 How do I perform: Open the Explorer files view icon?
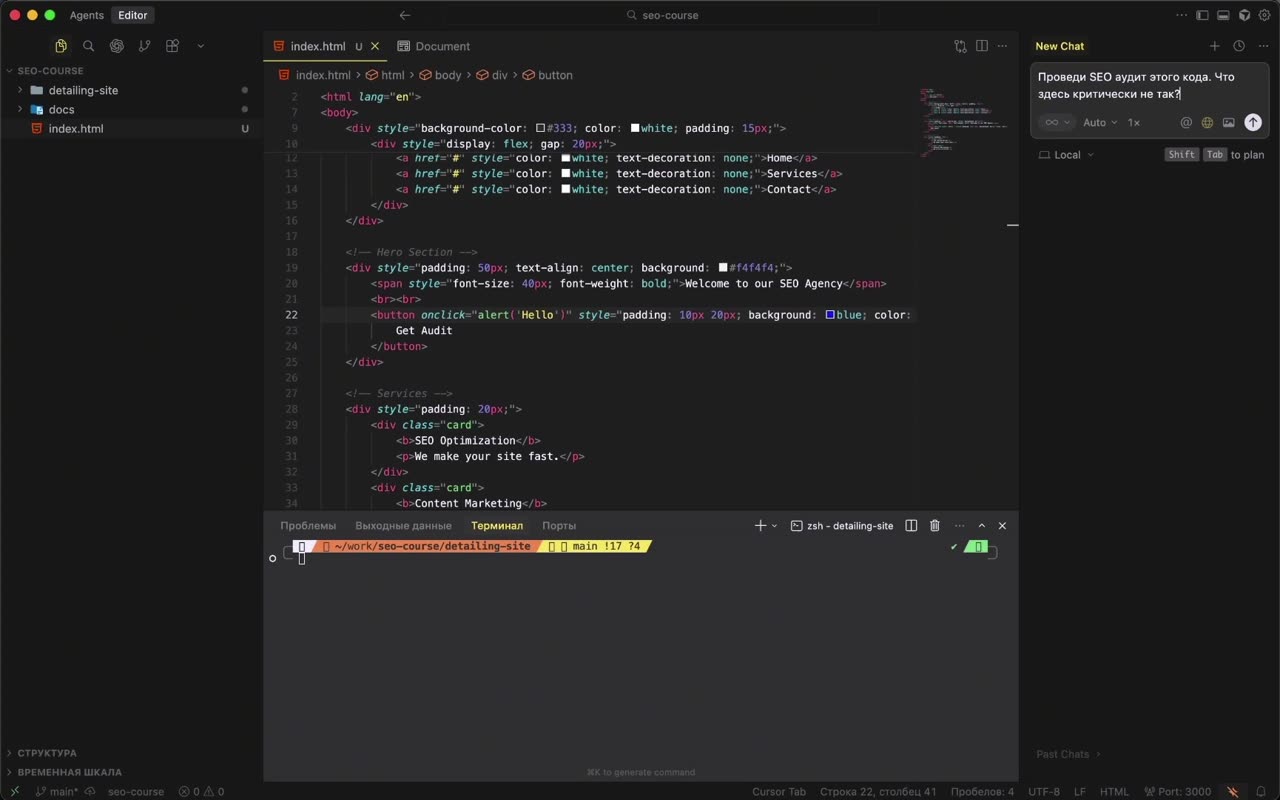[x=61, y=46]
